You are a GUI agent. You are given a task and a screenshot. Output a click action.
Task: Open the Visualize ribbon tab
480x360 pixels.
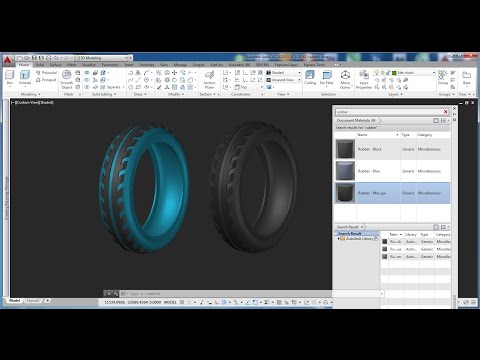[89, 65]
